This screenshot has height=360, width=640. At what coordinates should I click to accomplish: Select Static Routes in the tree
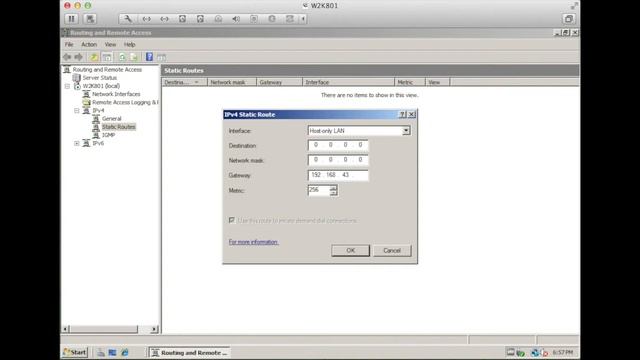coord(118,127)
